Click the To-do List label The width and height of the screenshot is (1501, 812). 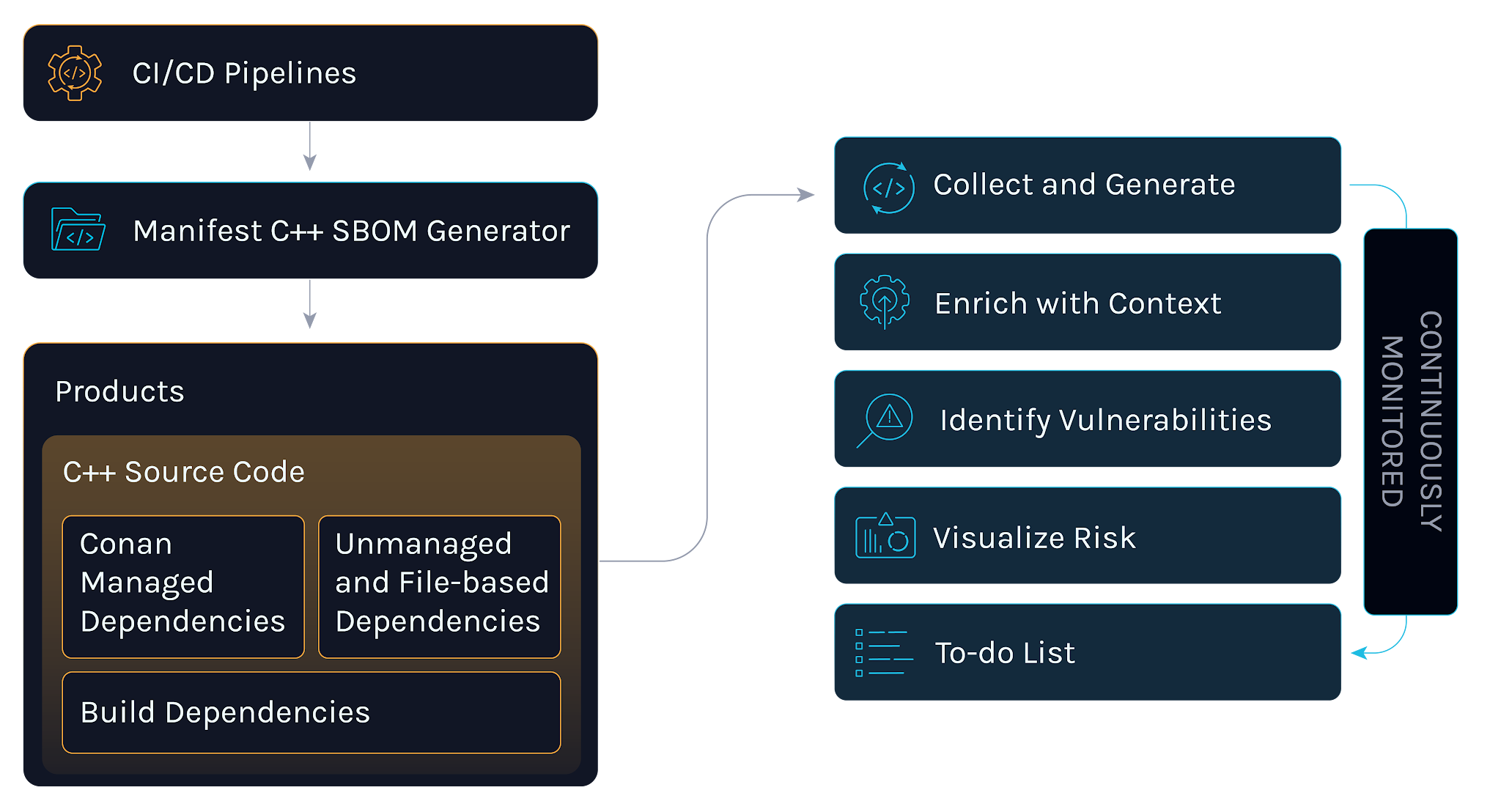point(1005,653)
